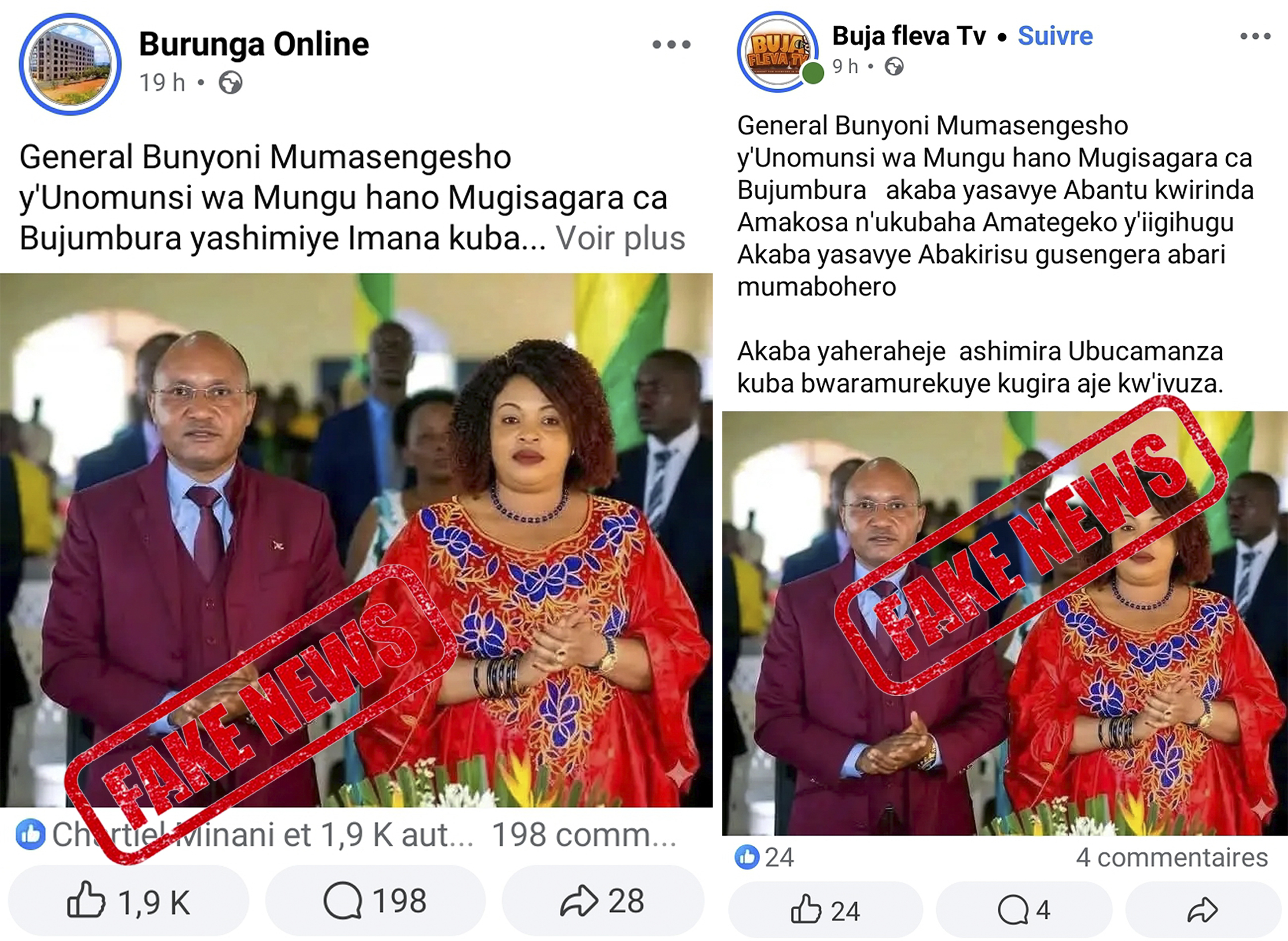Viewport: 1288px width, 941px height.
Task: Open the photo in Burunga Online post
Action: (356, 540)
